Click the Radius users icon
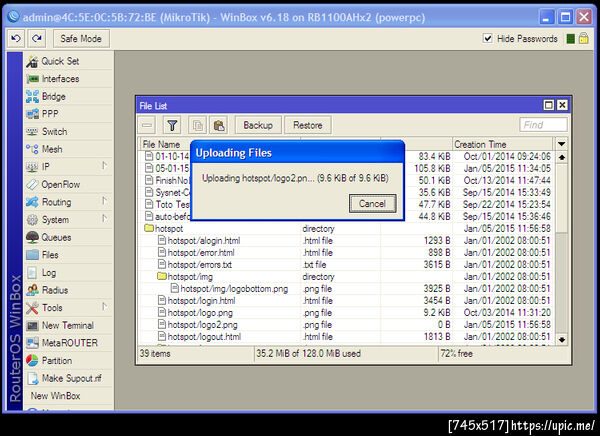Screen dimensions: 600x436 (33, 290)
